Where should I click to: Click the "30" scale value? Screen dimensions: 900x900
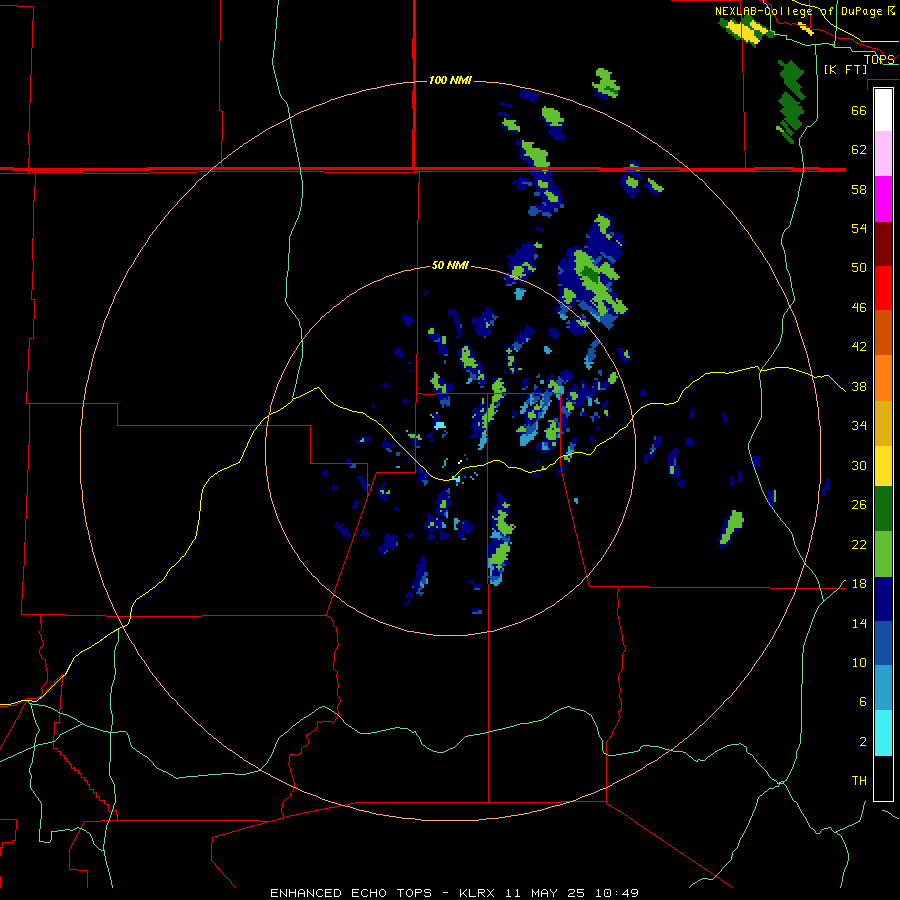859,465
